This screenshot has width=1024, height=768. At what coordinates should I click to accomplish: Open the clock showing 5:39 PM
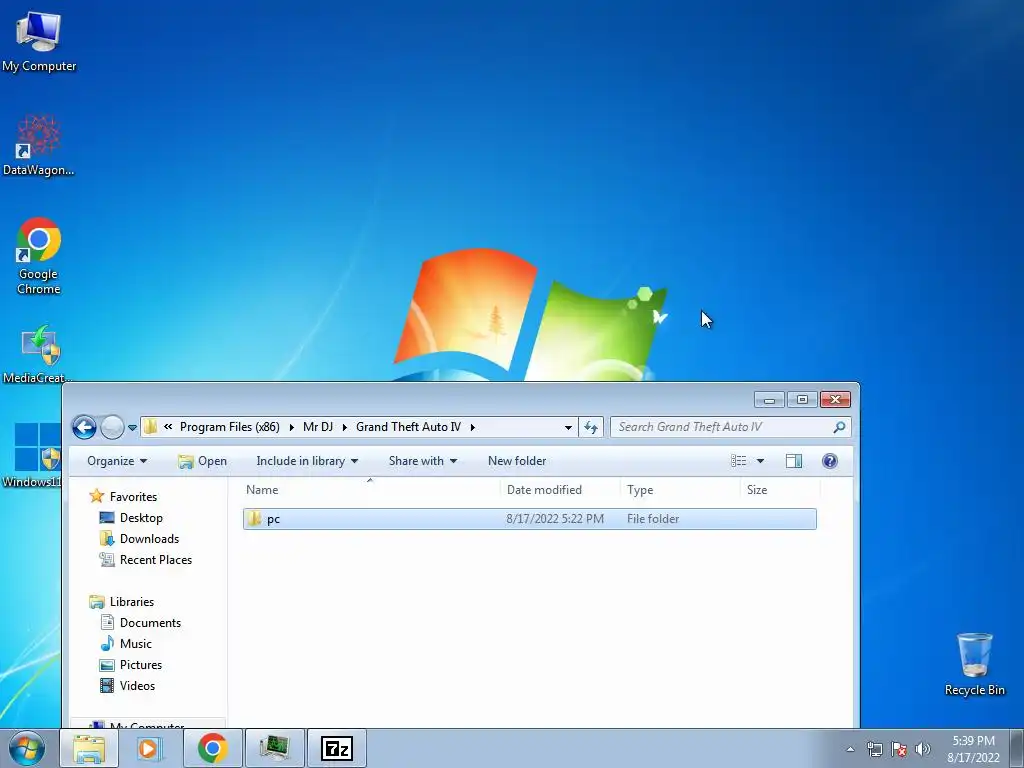[973, 749]
